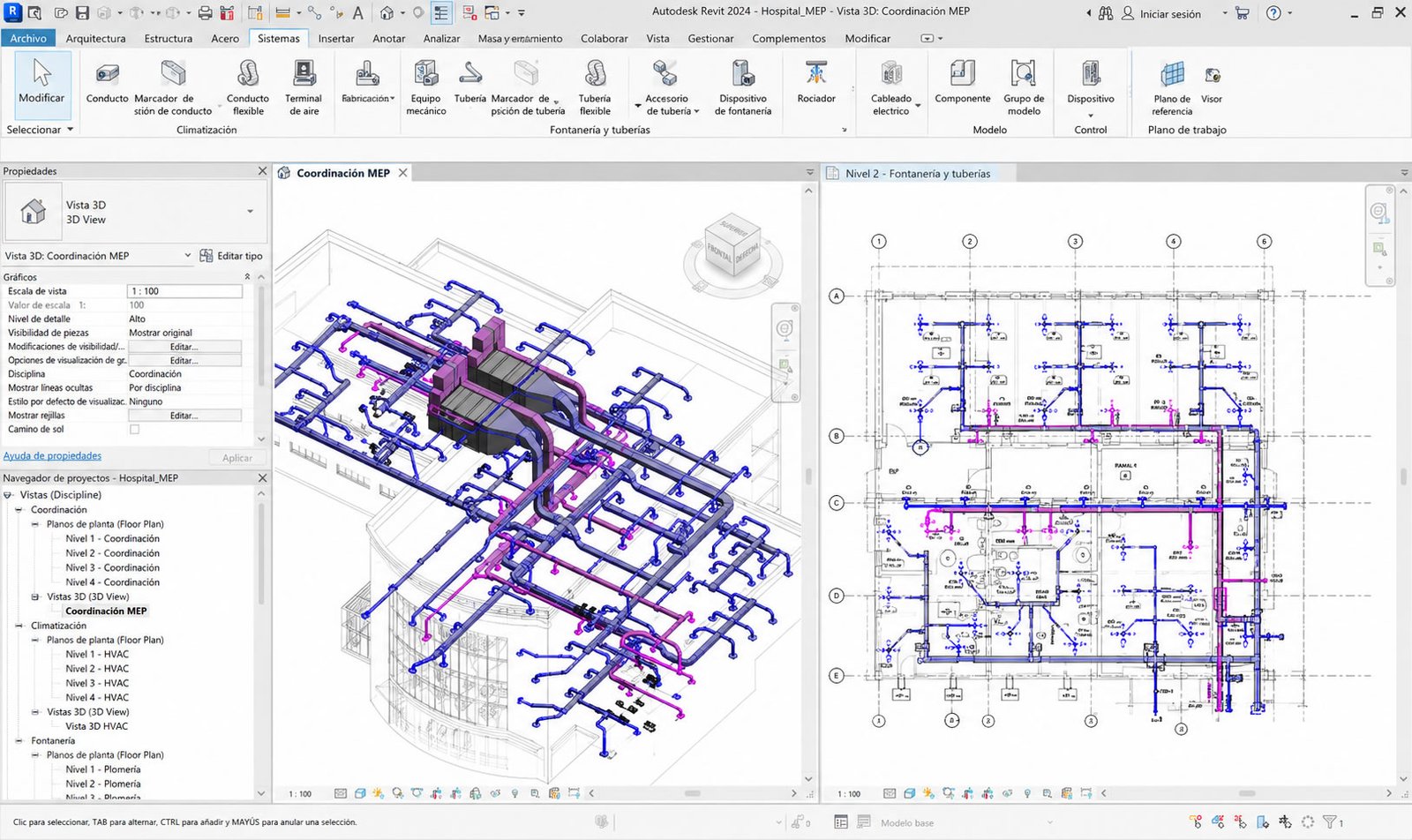Toggle select links option in status bar
Viewport: 1412px width, 840px height.
pos(1196,821)
